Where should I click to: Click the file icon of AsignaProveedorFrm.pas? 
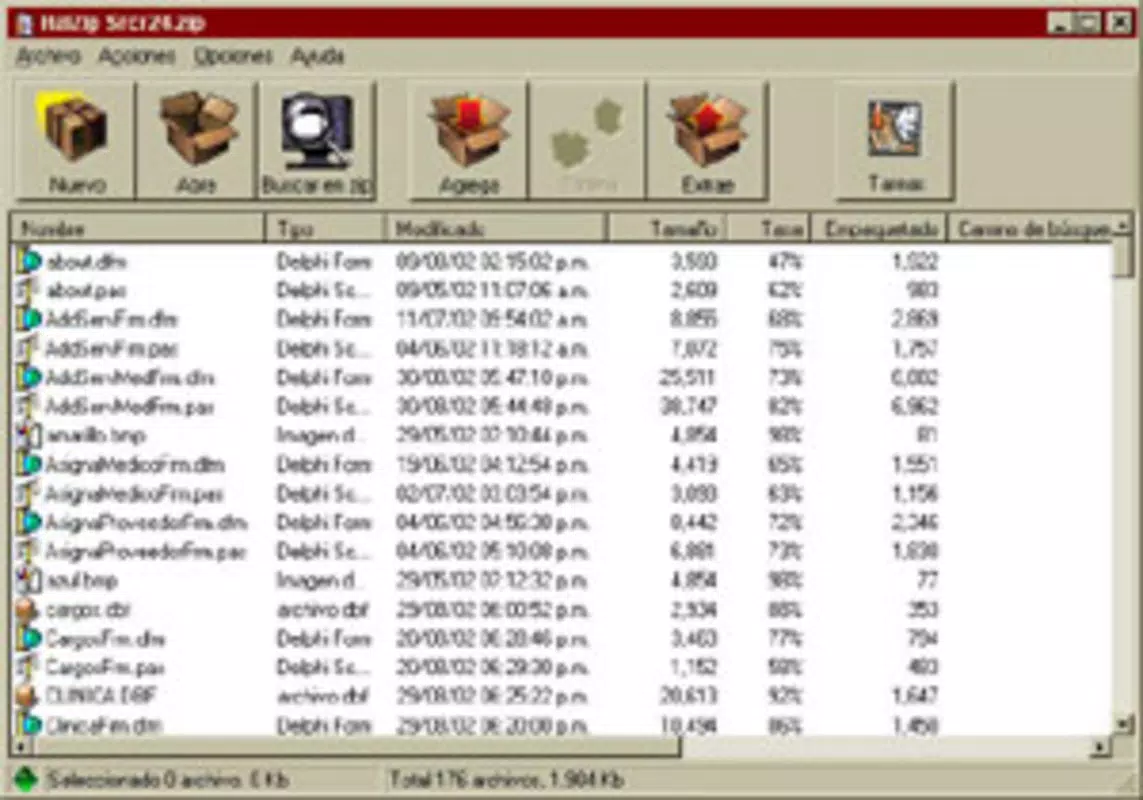pos(28,551)
